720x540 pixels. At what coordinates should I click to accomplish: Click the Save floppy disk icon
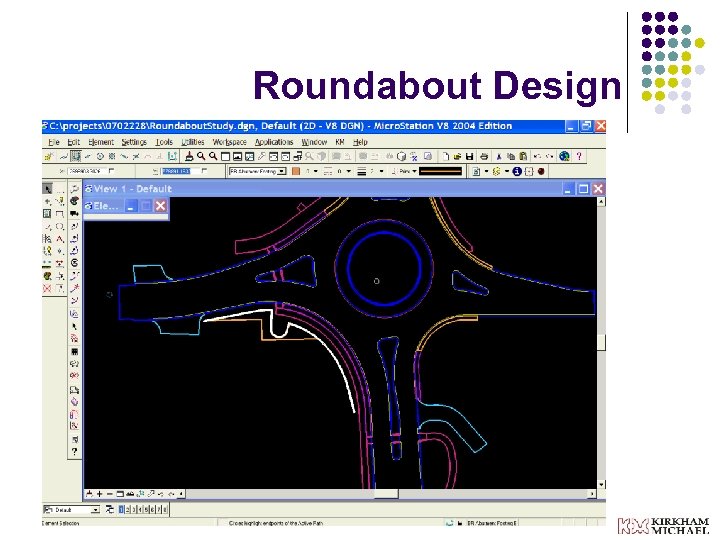click(469, 157)
